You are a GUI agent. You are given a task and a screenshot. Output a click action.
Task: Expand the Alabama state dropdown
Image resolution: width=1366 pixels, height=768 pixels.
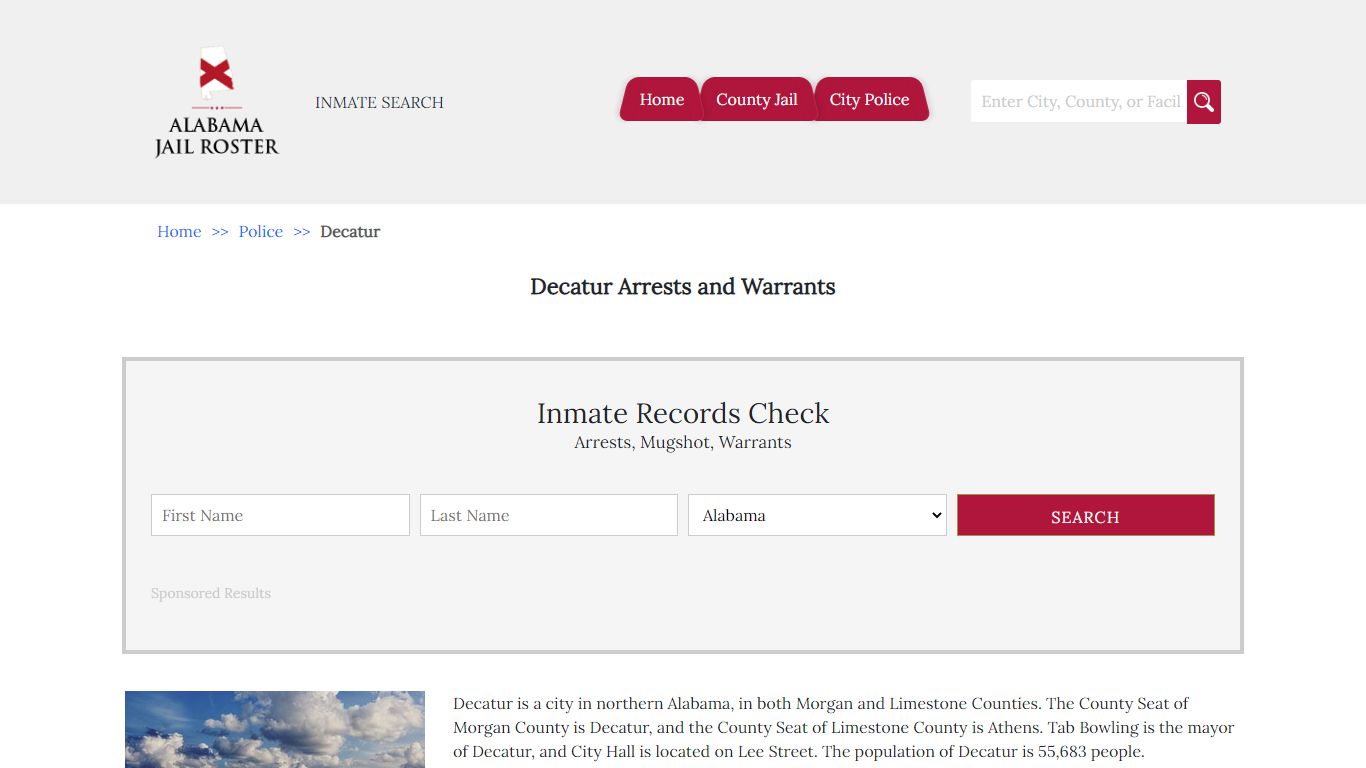click(x=817, y=515)
